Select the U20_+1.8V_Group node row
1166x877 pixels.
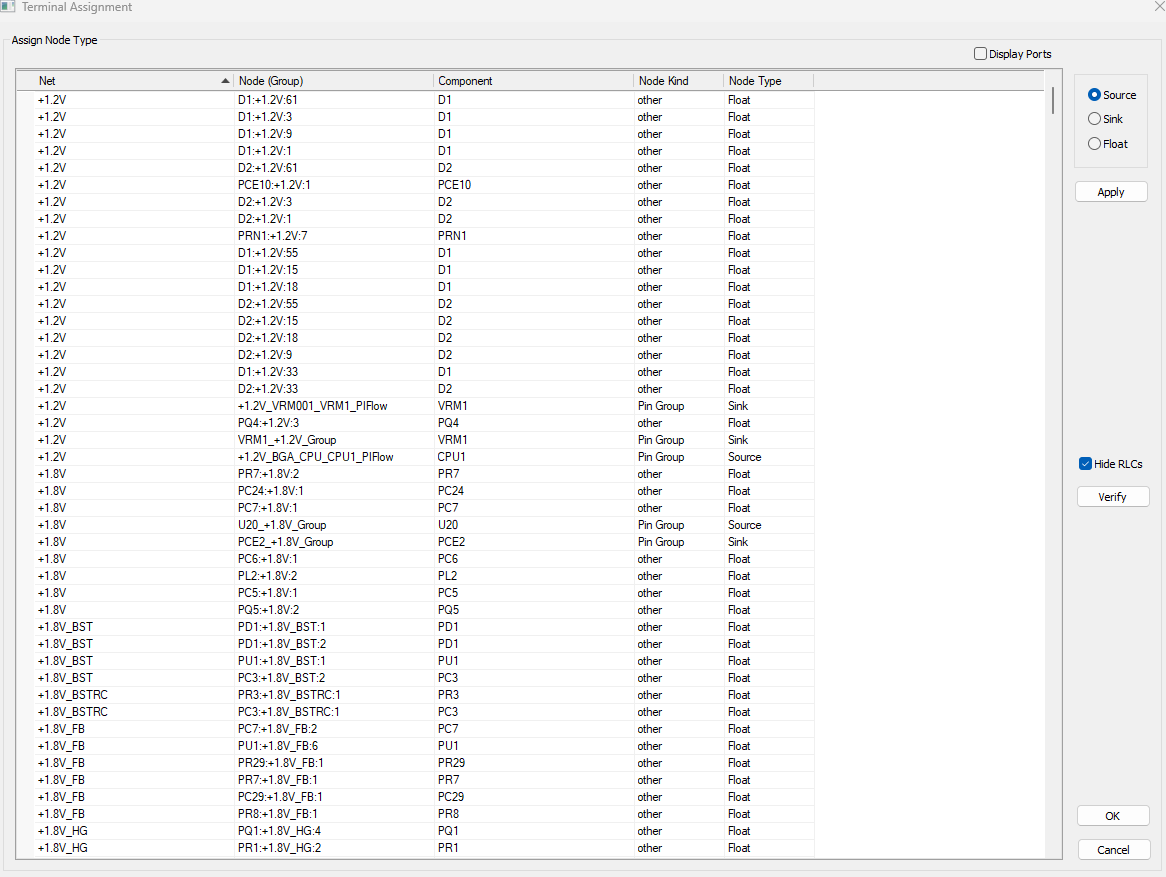[282, 525]
